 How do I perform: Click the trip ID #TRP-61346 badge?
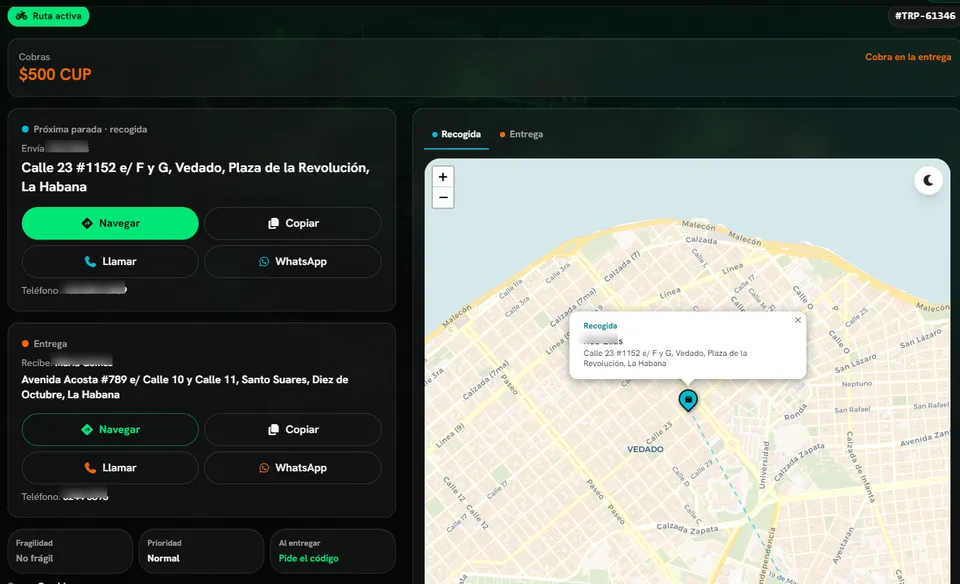pos(924,16)
